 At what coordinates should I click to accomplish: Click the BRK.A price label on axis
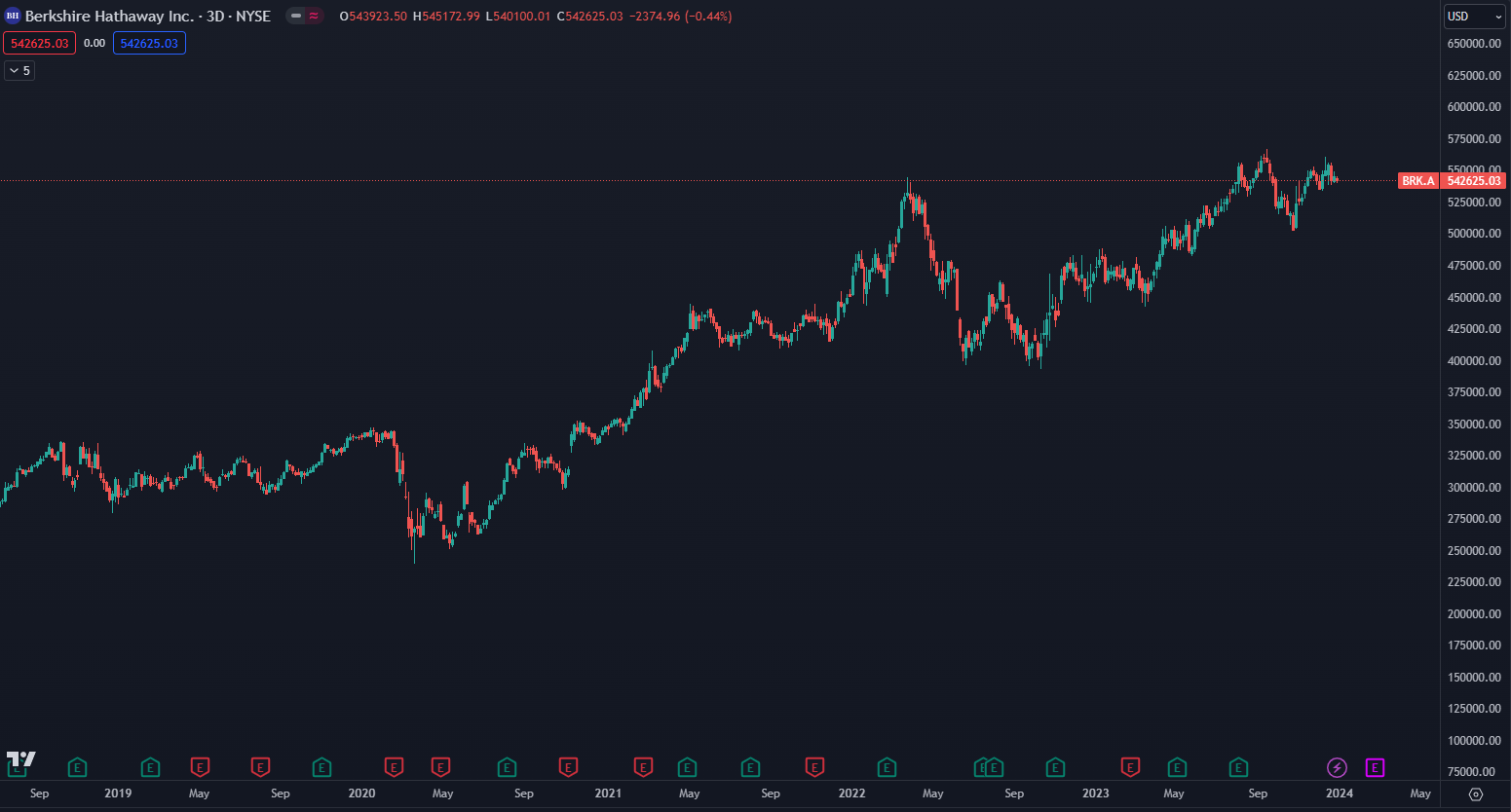coord(1417,181)
